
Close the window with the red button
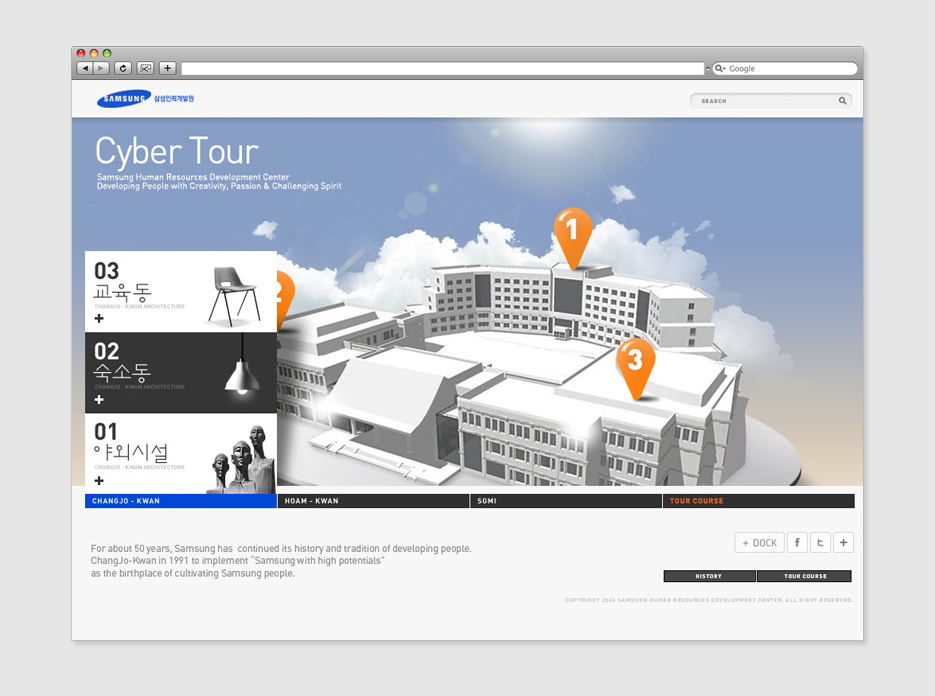point(81,53)
